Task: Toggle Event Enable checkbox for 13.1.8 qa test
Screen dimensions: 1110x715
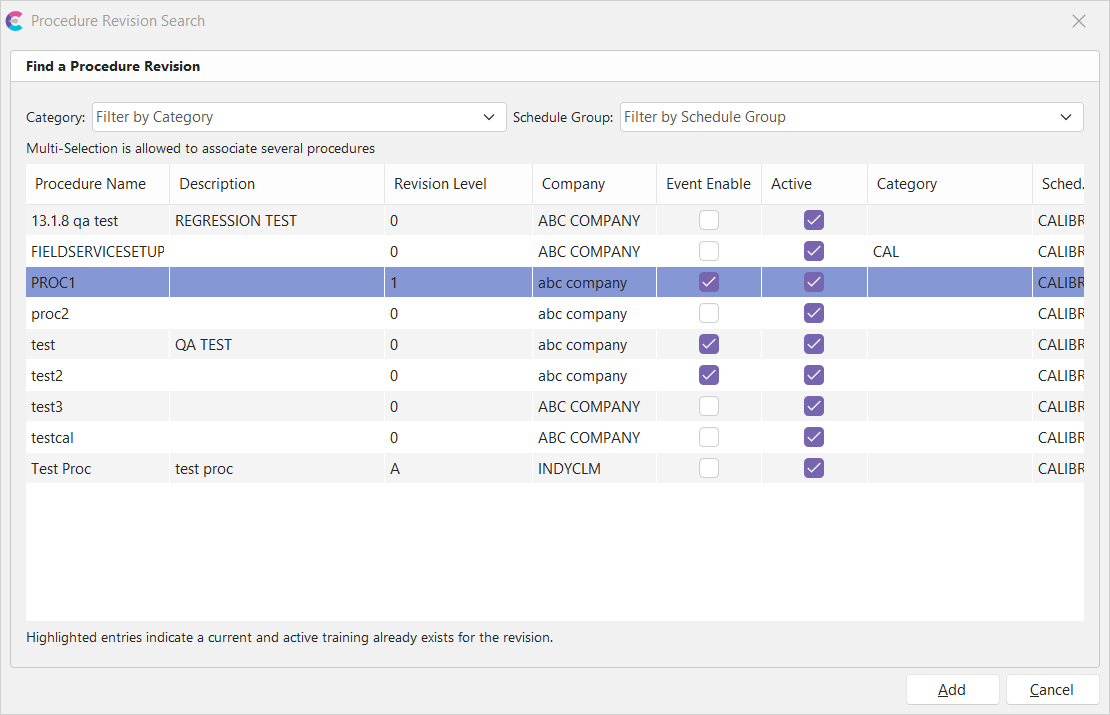Action: pyautogui.click(x=709, y=220)
